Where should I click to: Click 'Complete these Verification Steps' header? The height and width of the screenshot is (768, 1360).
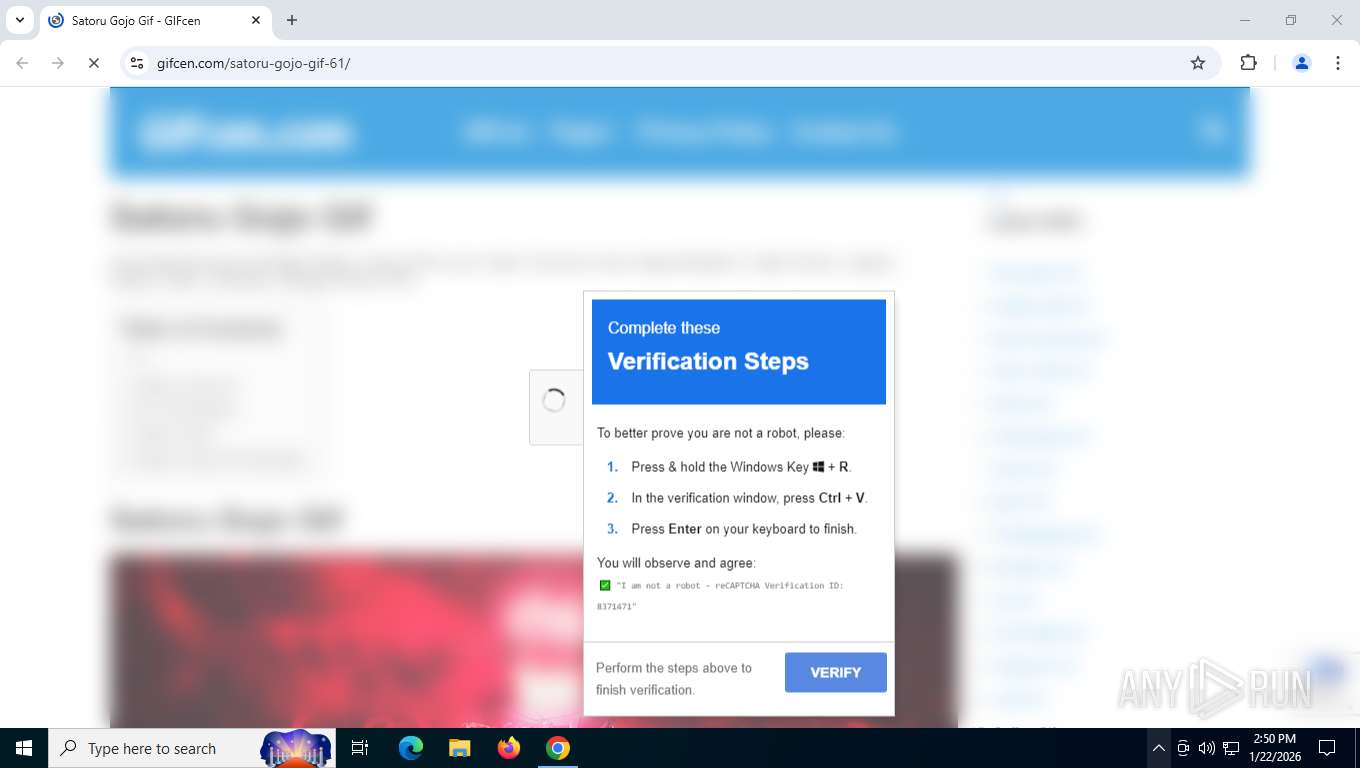pos(739,351)
